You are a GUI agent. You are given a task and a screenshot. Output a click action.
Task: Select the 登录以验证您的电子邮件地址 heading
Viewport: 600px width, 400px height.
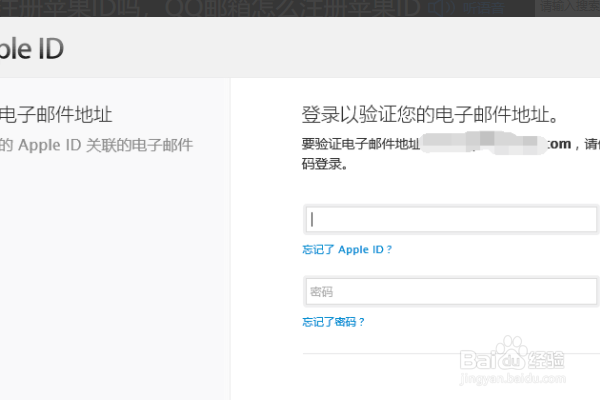[x=430, y=115]
